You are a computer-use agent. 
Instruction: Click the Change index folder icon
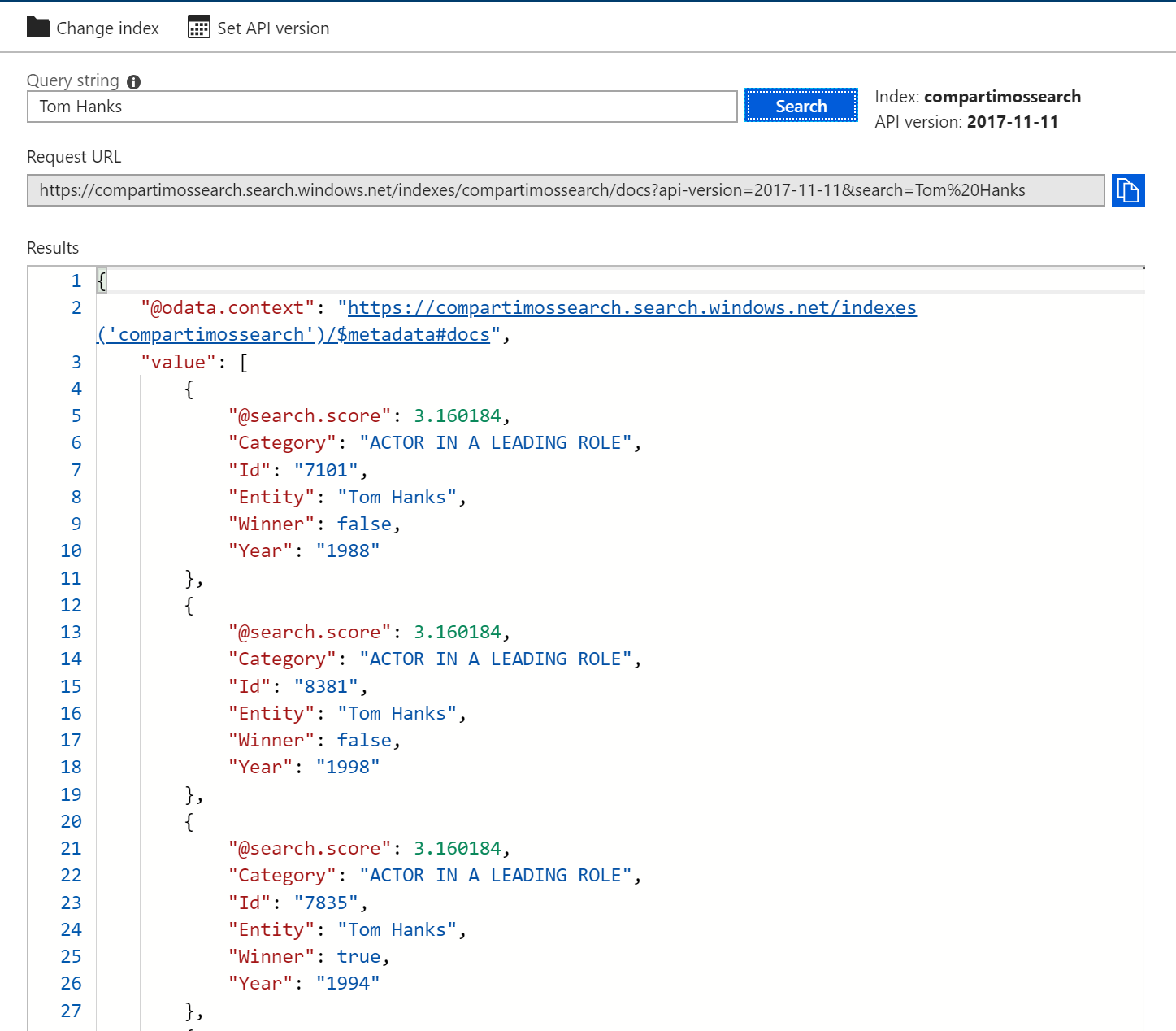point(38,28)
